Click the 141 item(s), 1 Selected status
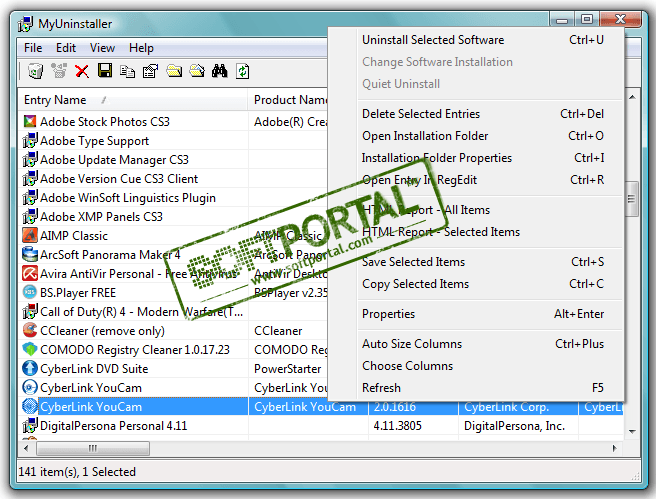 pyautogui.click(x=77, y=472)
